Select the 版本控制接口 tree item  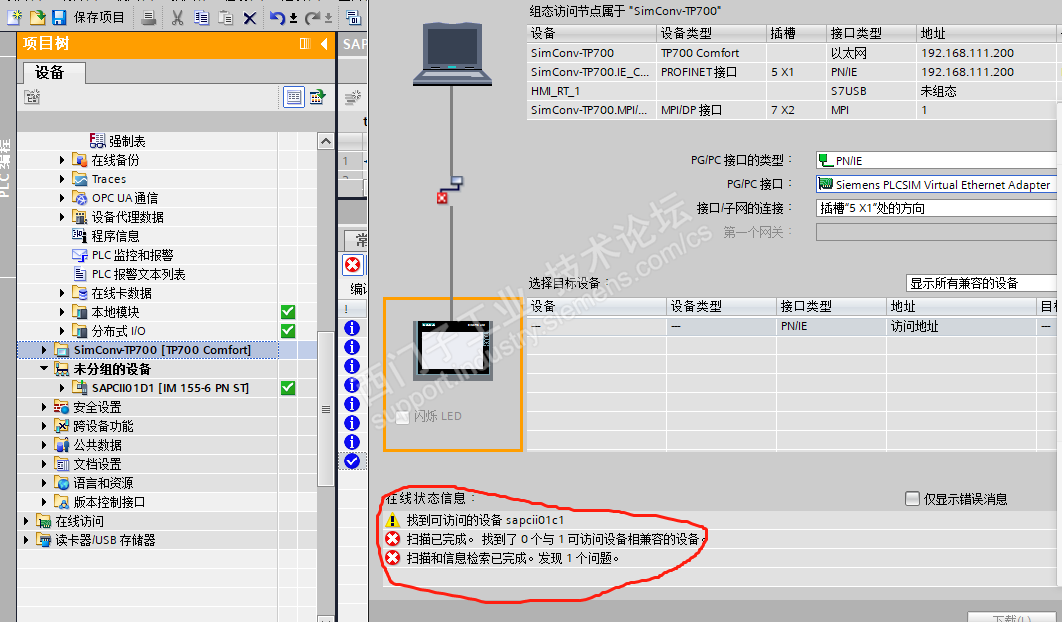pos(109,501)
